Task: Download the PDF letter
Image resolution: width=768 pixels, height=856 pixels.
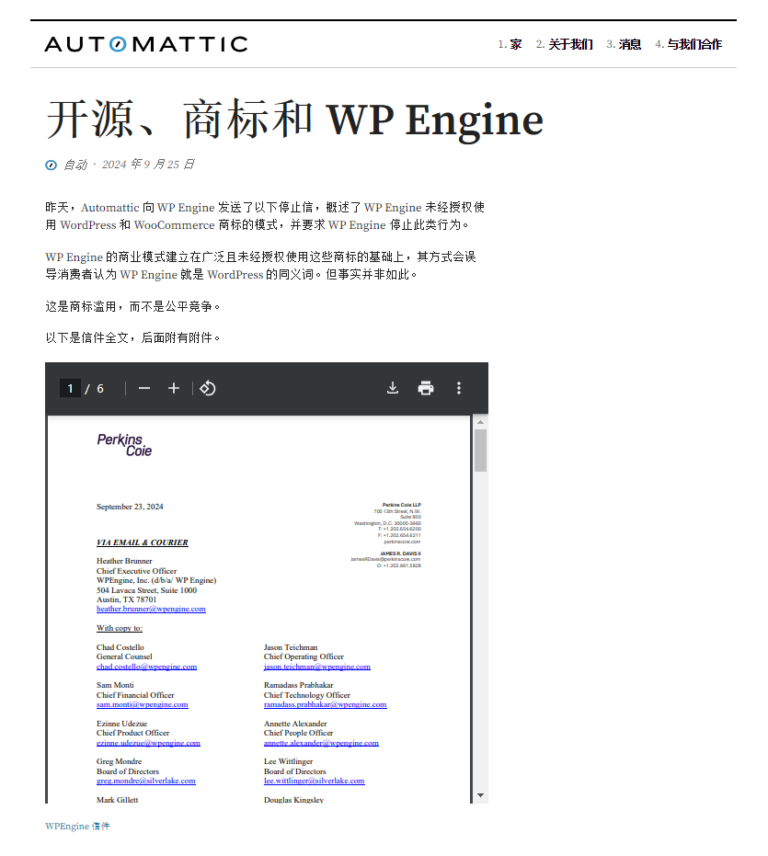Action: (x=392, y=388)
